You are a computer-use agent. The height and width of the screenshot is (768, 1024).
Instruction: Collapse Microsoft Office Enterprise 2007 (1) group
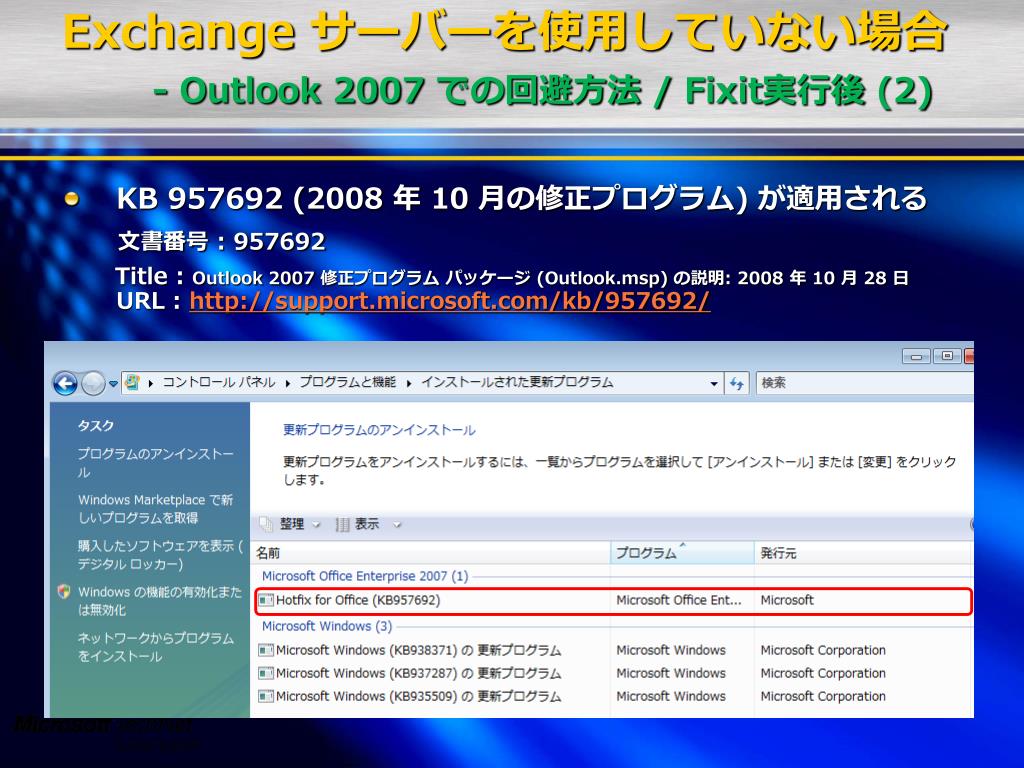[365, 577]
